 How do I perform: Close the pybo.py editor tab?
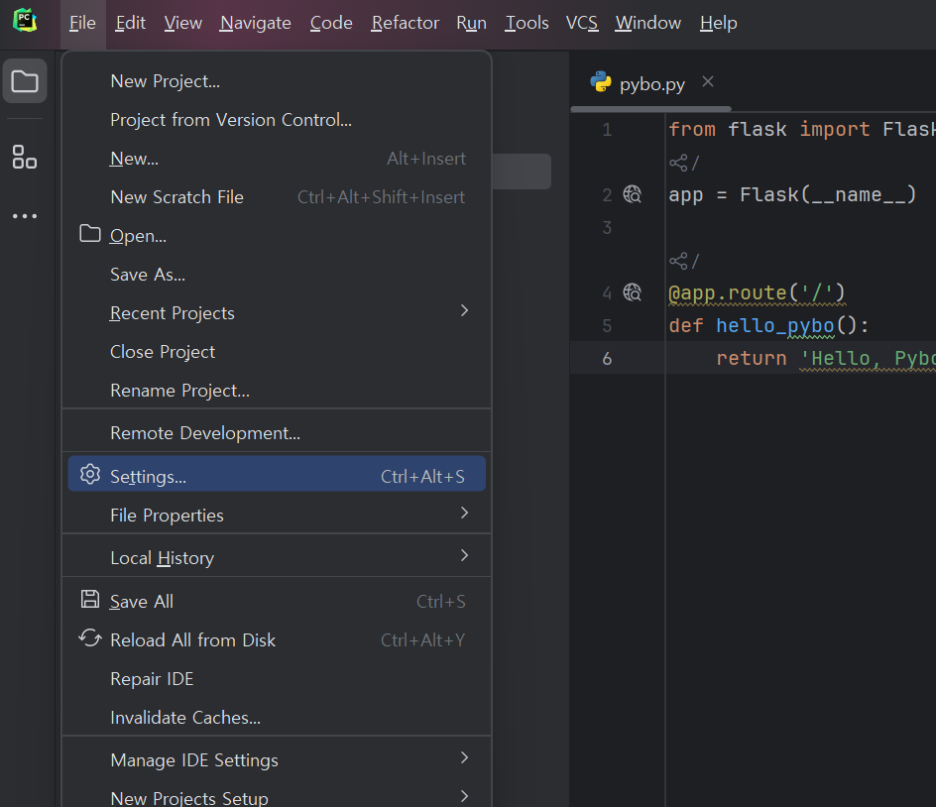pyautogui.click(x=708, y=82)
